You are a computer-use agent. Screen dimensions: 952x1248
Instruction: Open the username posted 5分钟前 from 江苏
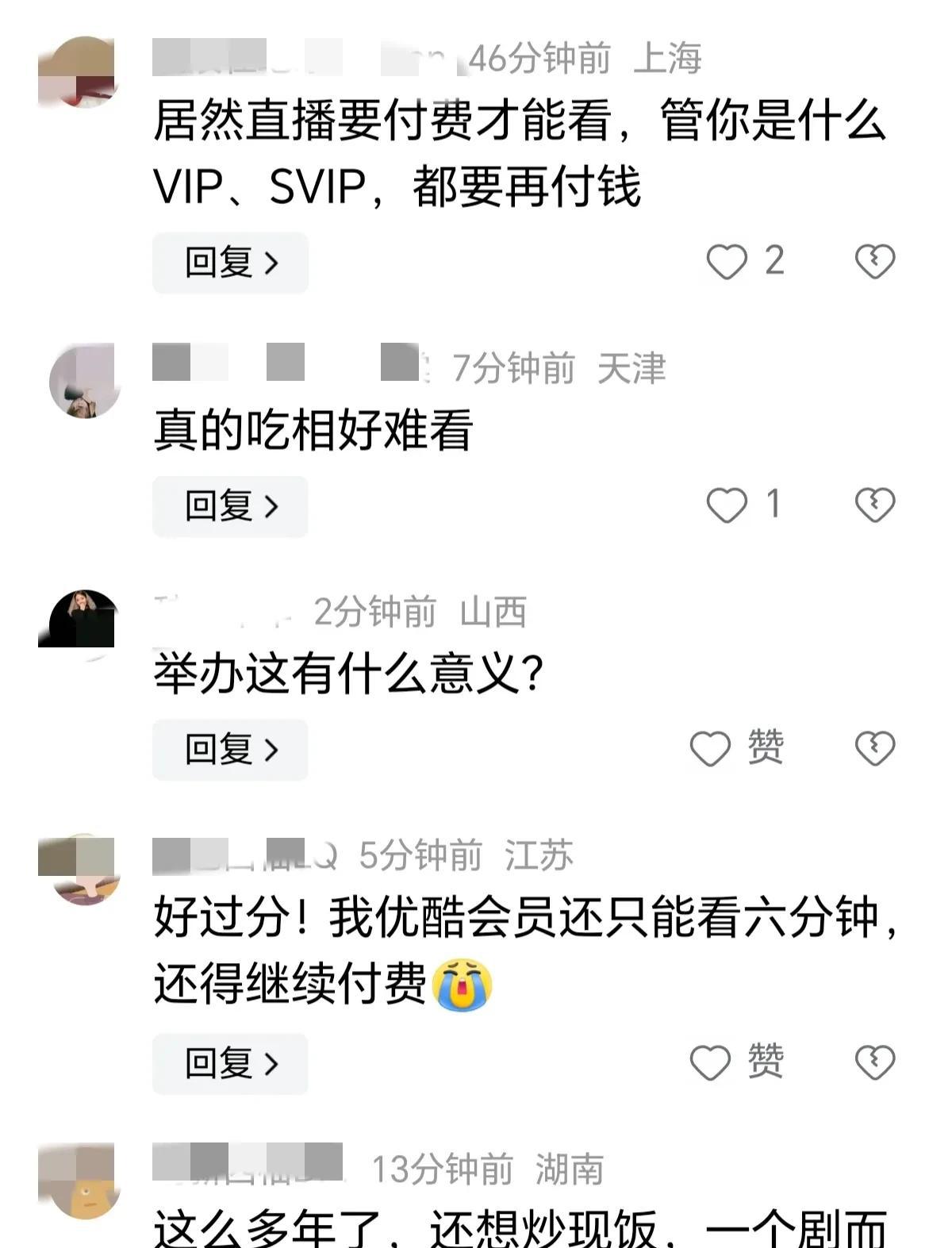point(246,856)
